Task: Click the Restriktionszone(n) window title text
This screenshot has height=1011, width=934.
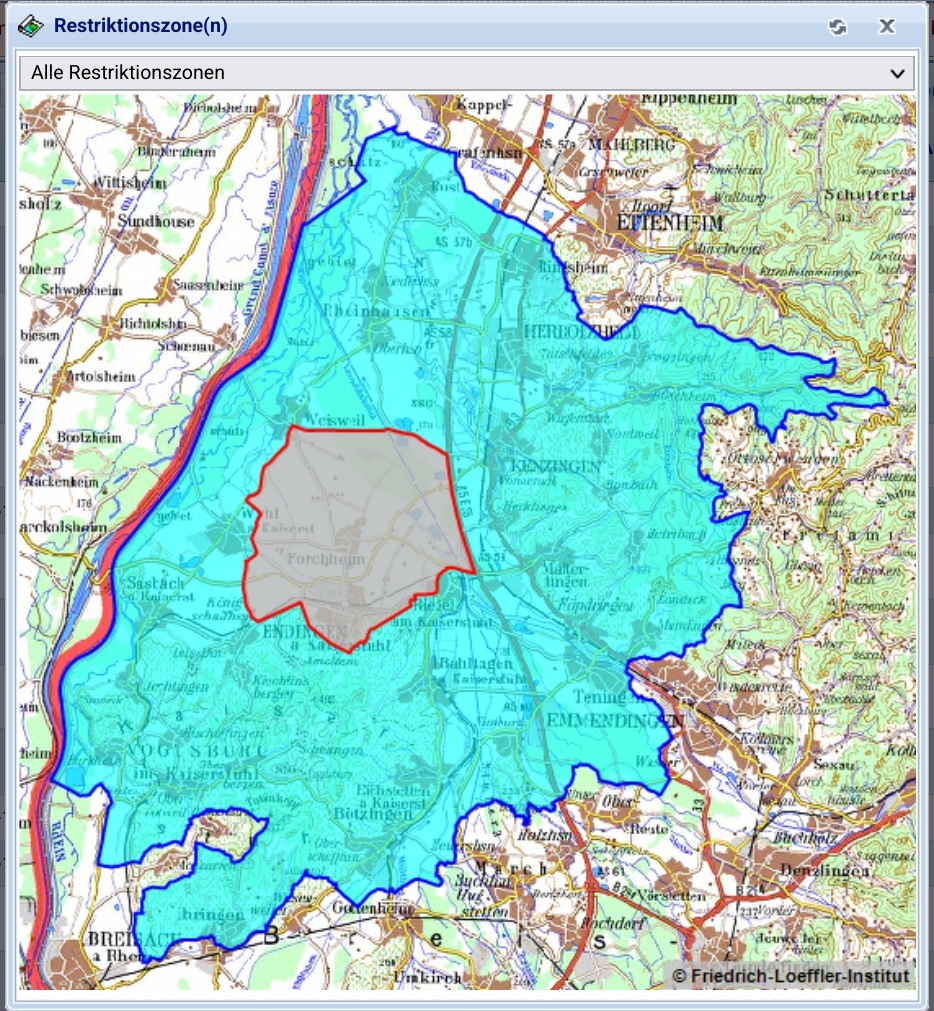Action: click(141, 26)
